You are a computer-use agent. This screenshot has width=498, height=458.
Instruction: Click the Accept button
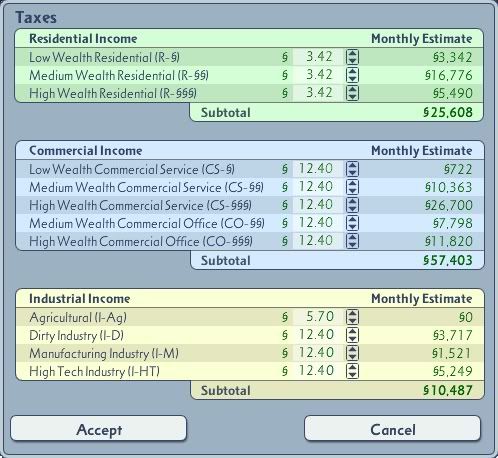click(x=99, y=429)
